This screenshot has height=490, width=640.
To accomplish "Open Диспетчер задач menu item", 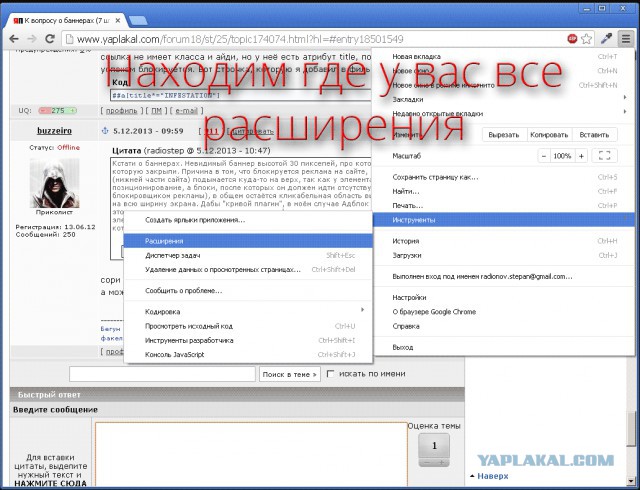I will 248,255.
